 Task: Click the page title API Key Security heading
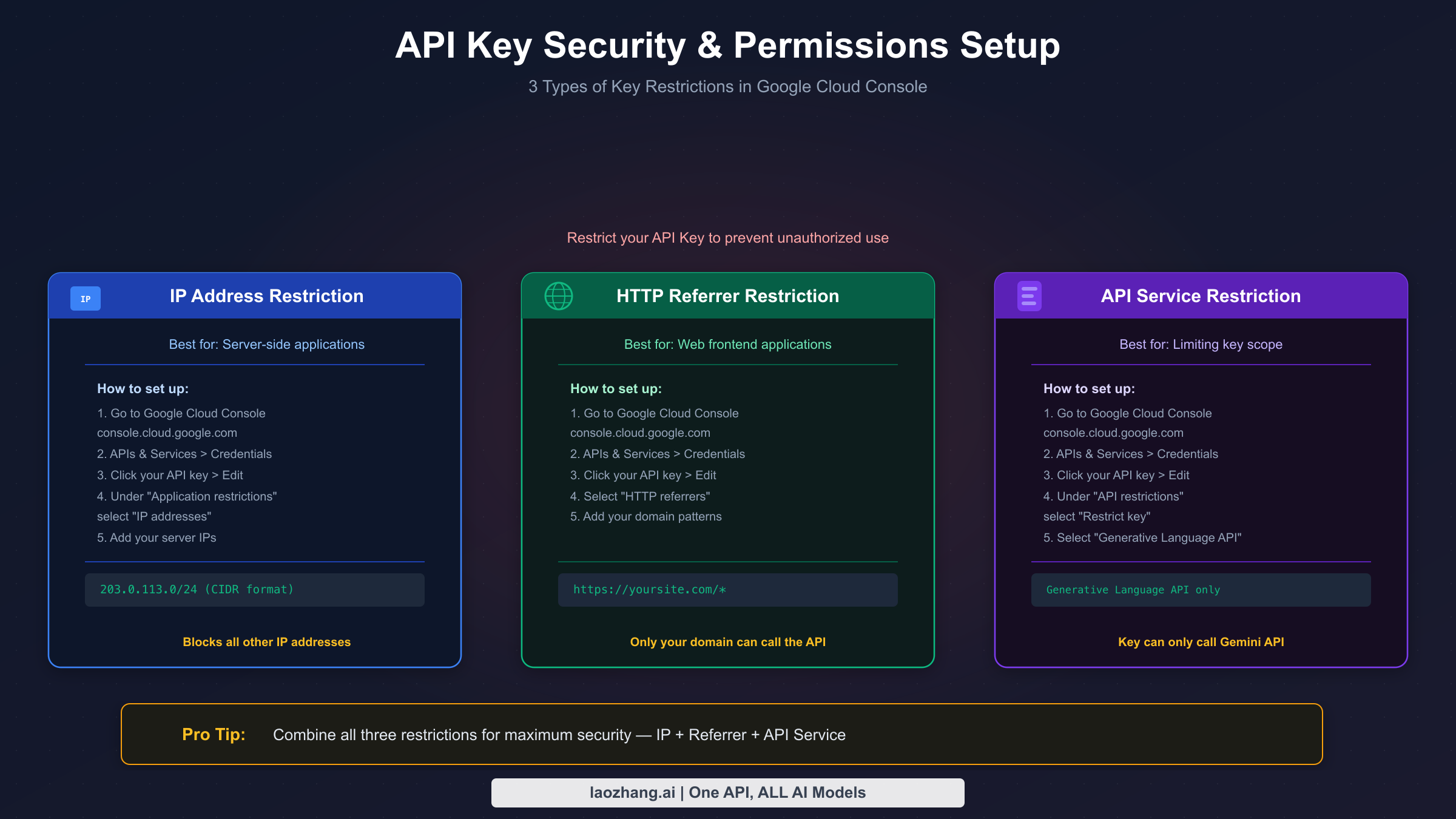point(727,45)
